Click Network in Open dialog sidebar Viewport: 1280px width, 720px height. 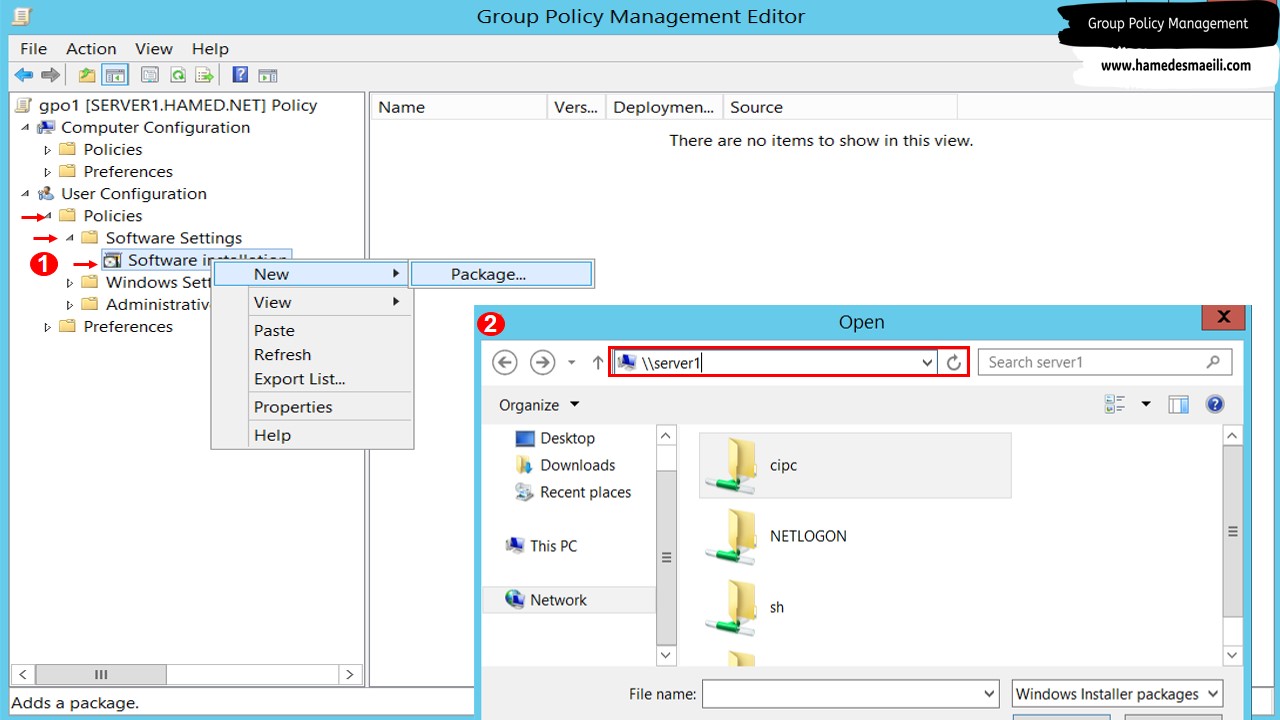click(x=558, y=600)
